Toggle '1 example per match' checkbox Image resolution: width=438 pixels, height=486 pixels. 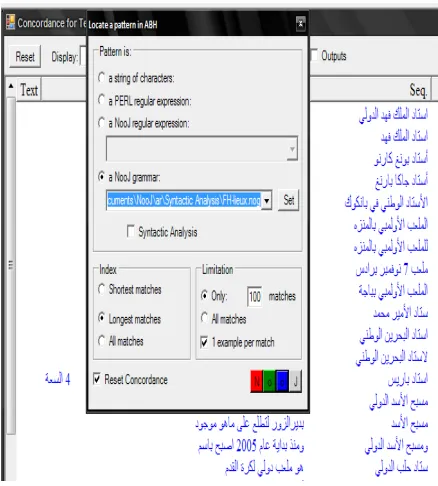point(205,342)
